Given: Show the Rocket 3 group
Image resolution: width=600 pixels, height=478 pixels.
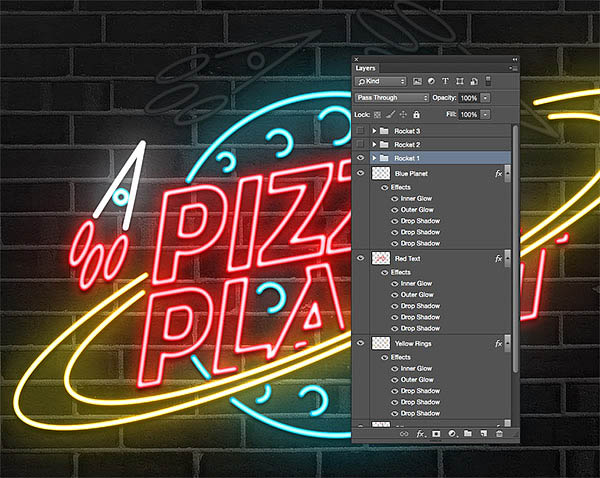Looking at the screenshot, I should (x=361, y=131).
